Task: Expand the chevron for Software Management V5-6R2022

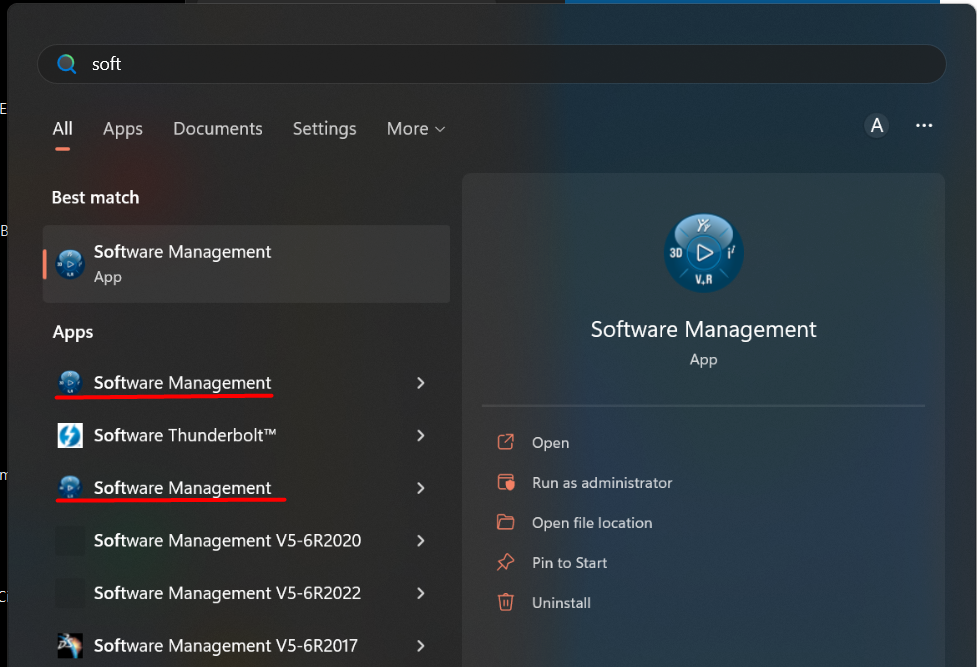Action: (421, 593)
